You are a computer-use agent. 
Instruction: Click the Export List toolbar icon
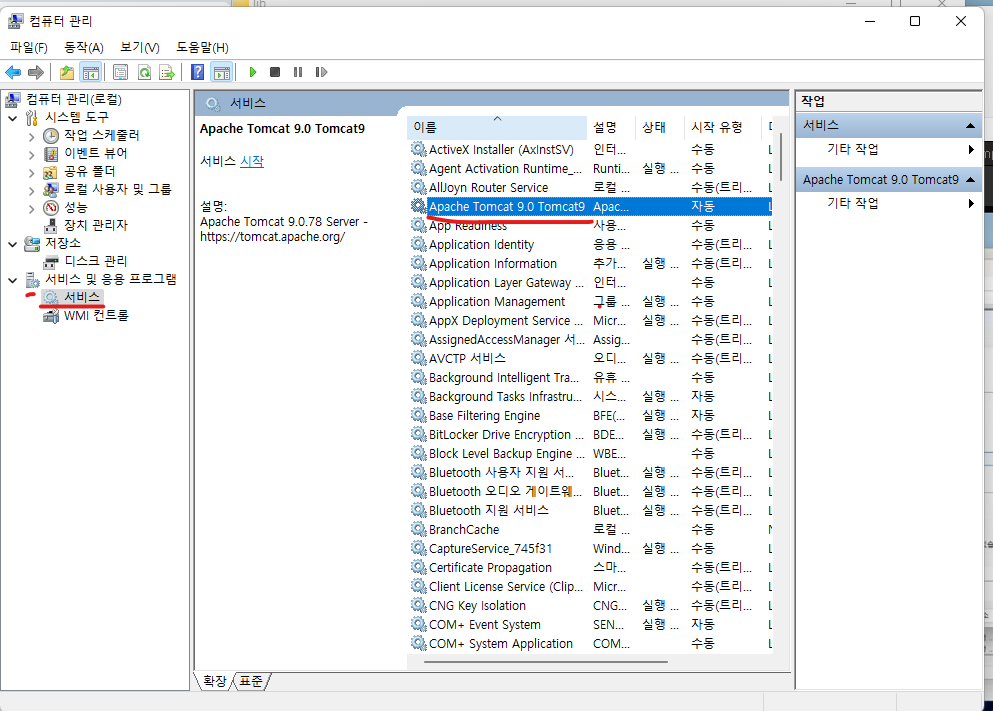click(167, 72)
